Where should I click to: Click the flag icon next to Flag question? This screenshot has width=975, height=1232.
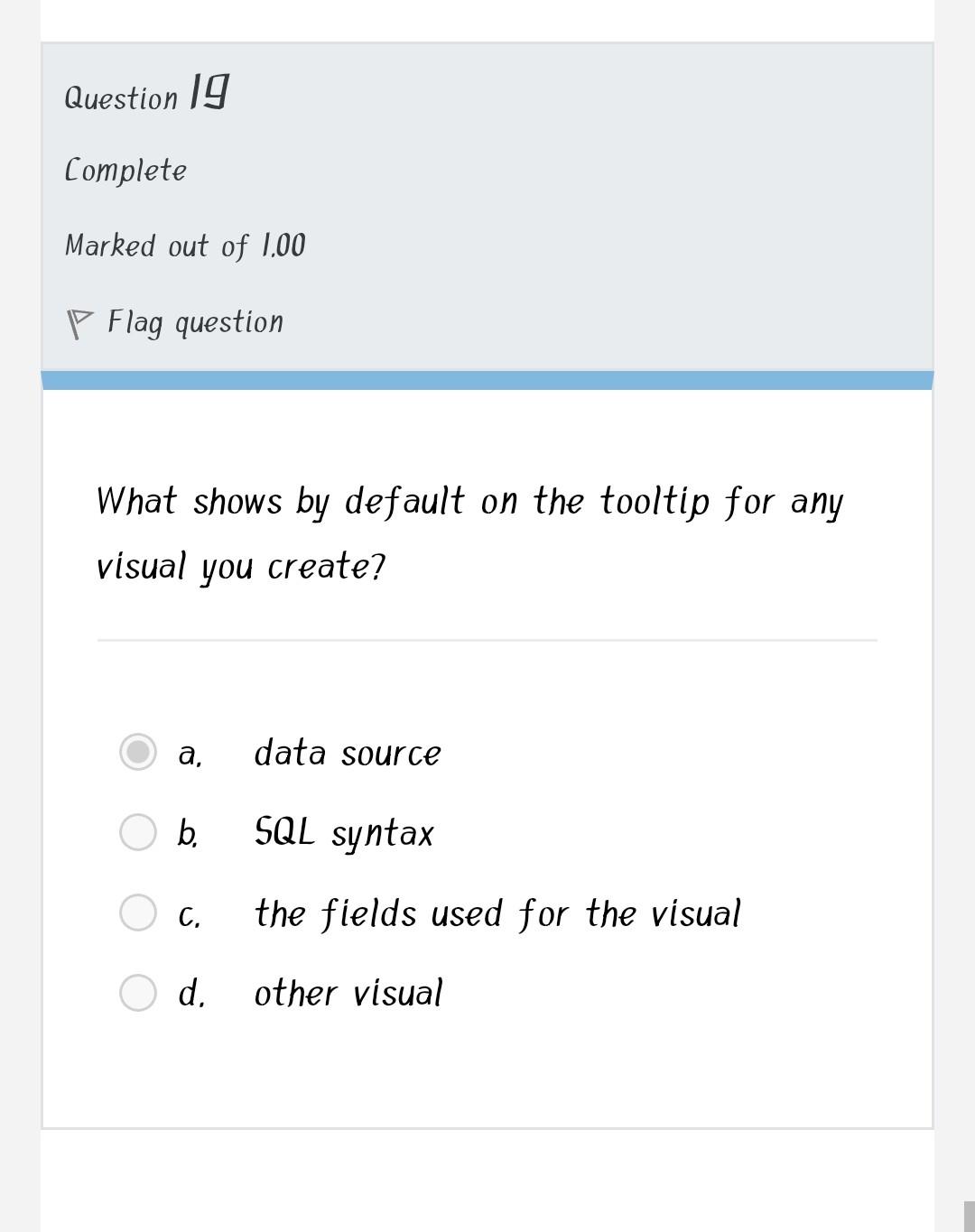(x=79, y=320)
